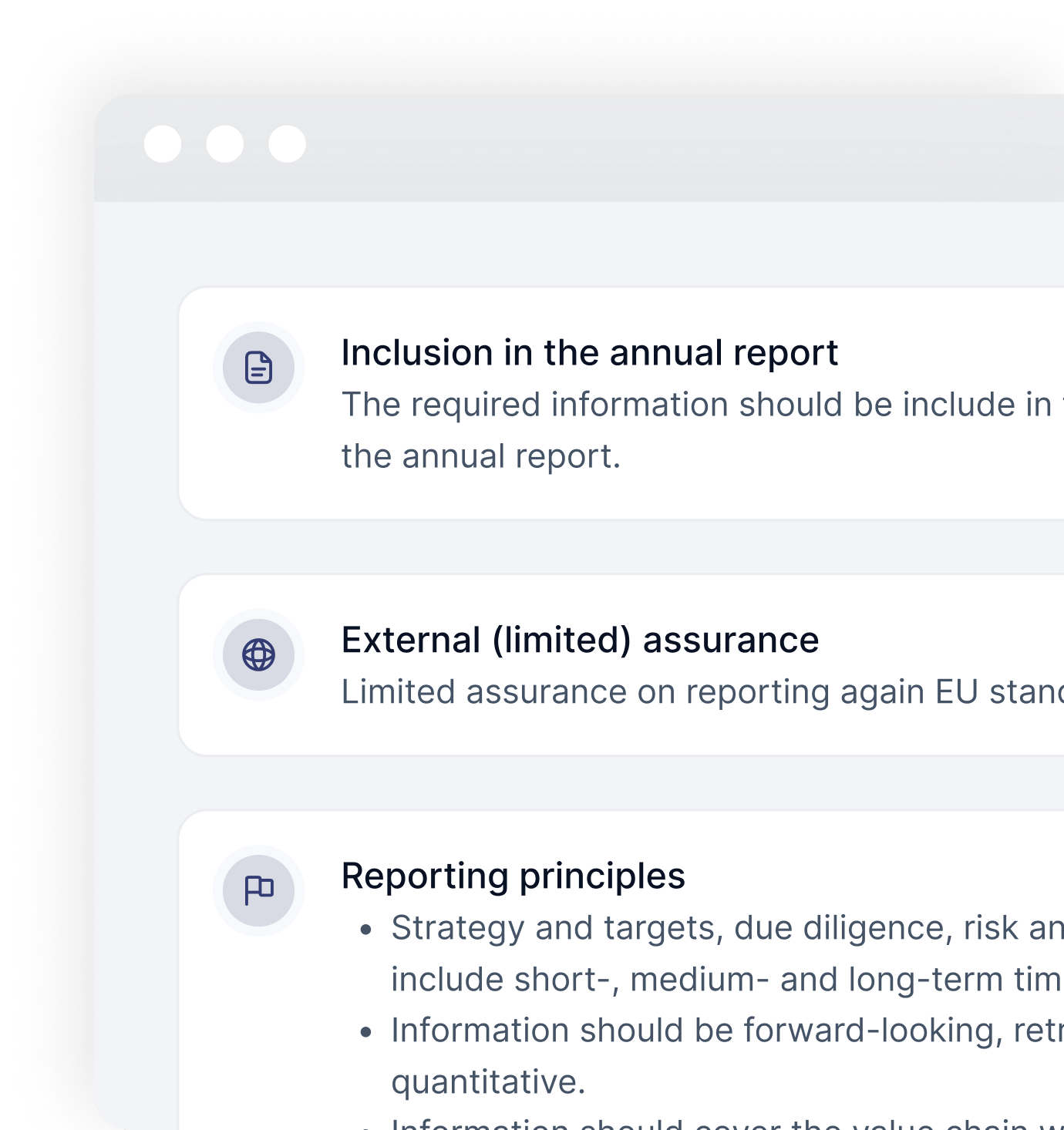Click the "include short-, medium- and long-term" line
The width and height of the screenshot is (1064, 1130).
tap(725, 980)
